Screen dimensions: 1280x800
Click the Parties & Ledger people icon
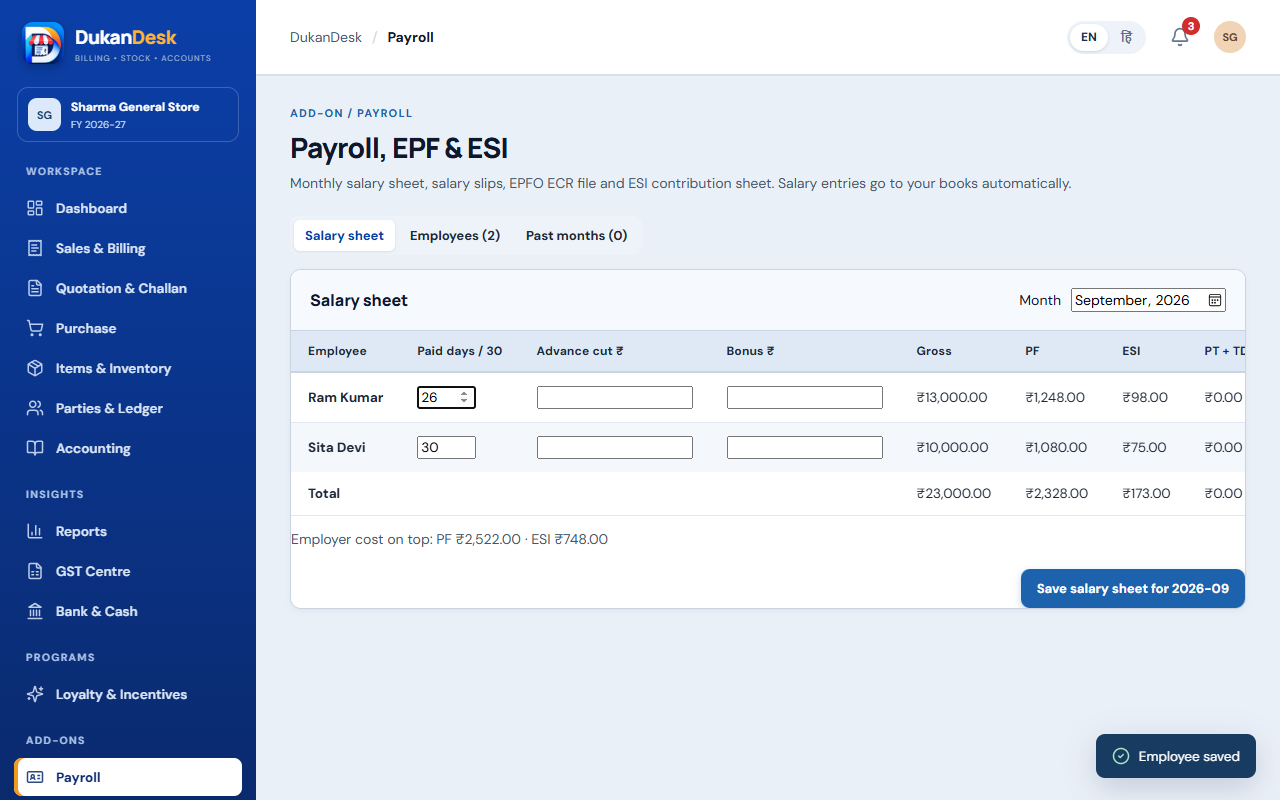coord(35,408)
